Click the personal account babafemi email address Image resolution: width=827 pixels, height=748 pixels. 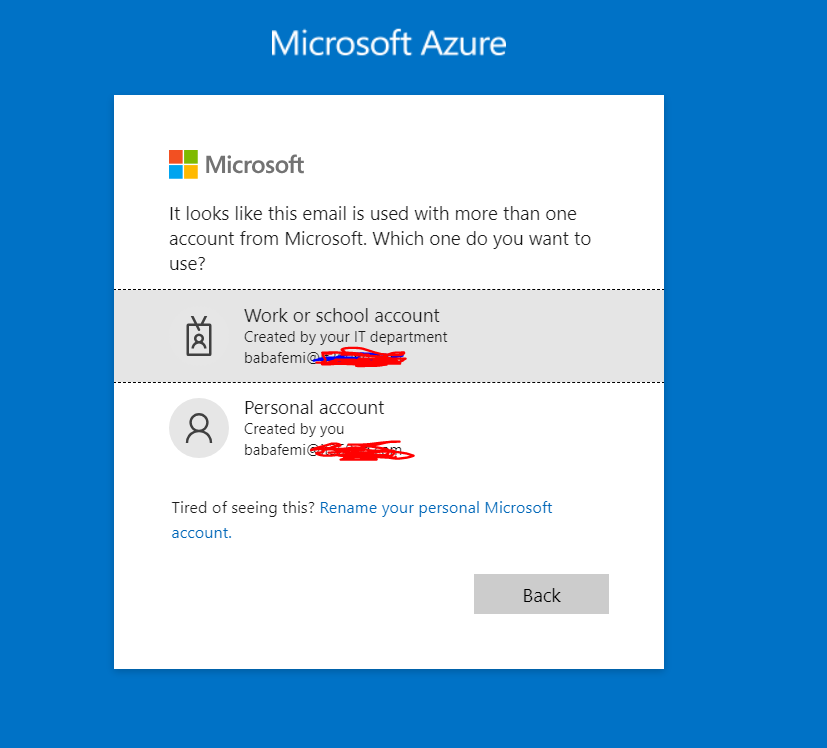[x=329, y=450]
